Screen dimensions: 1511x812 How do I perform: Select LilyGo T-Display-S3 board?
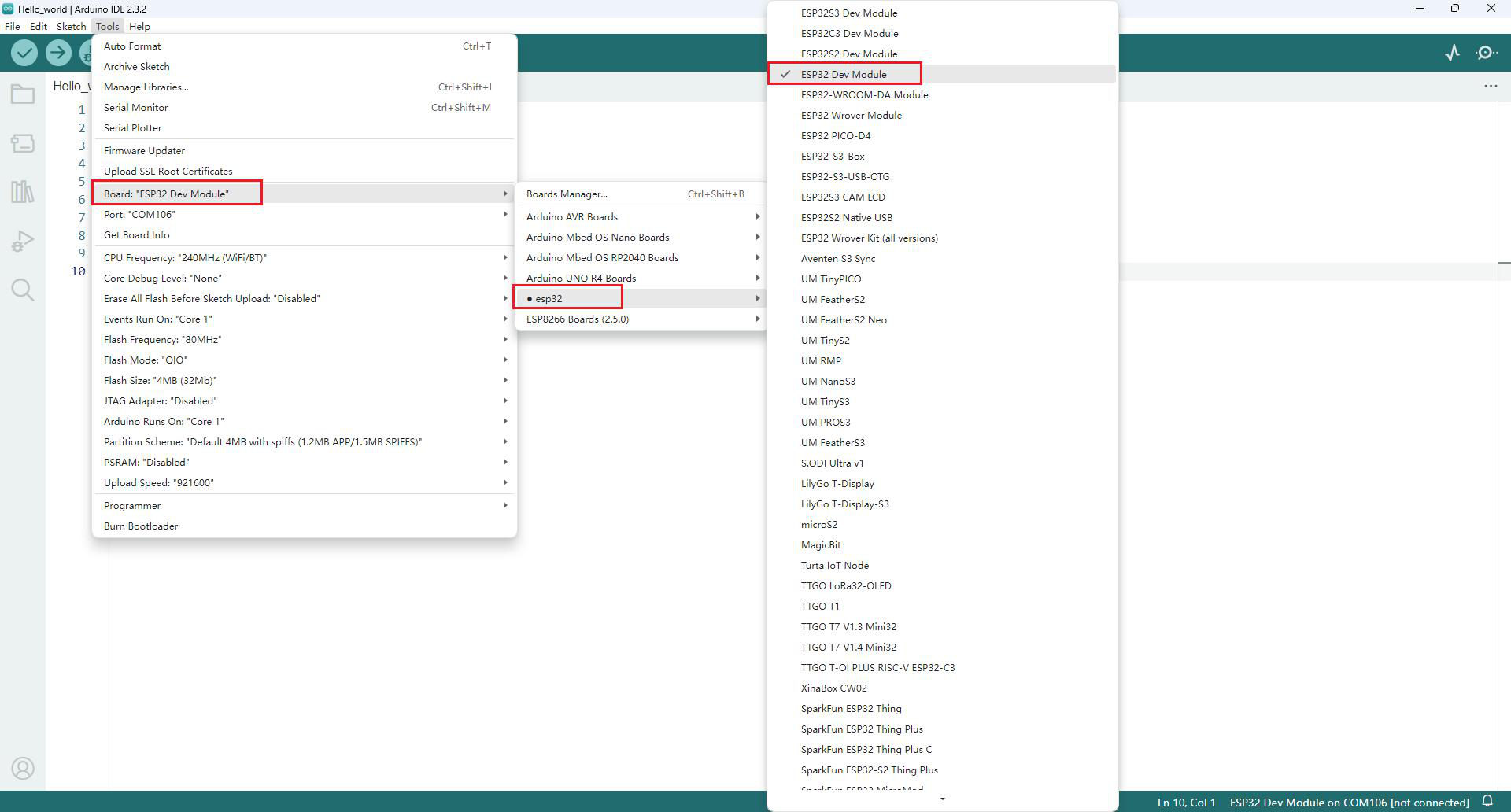tap(942, 504)
